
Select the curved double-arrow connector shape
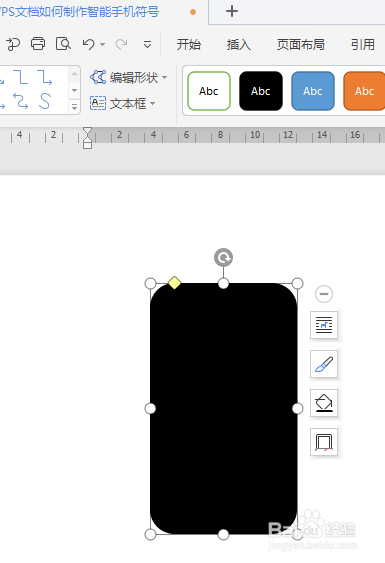pyautogui.click(x=21, y=101)
